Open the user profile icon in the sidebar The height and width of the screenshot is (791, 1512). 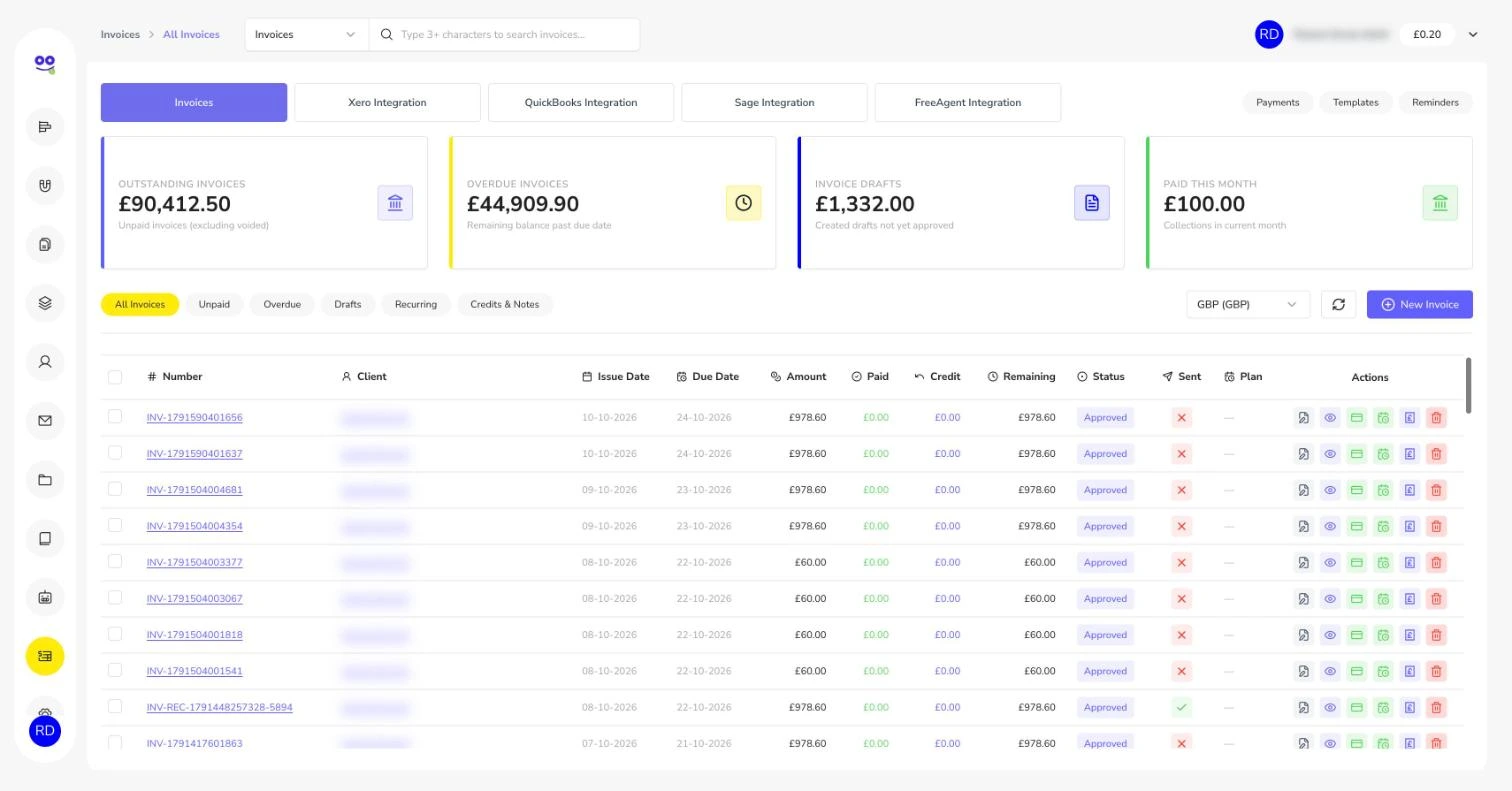pos(45,362)
